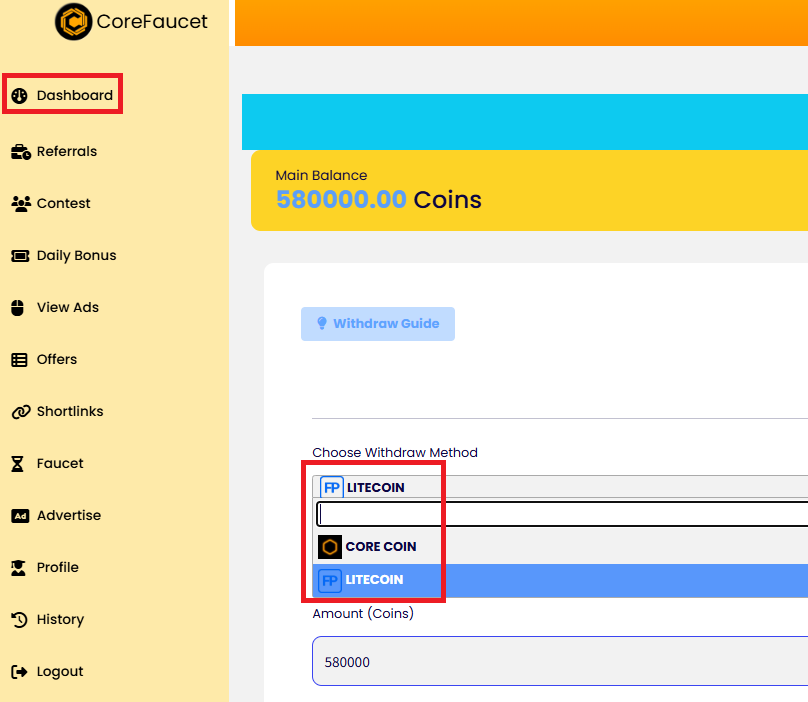Select CORE COIN withdraw option
808x702 pixels.
(x=560, y=547)
